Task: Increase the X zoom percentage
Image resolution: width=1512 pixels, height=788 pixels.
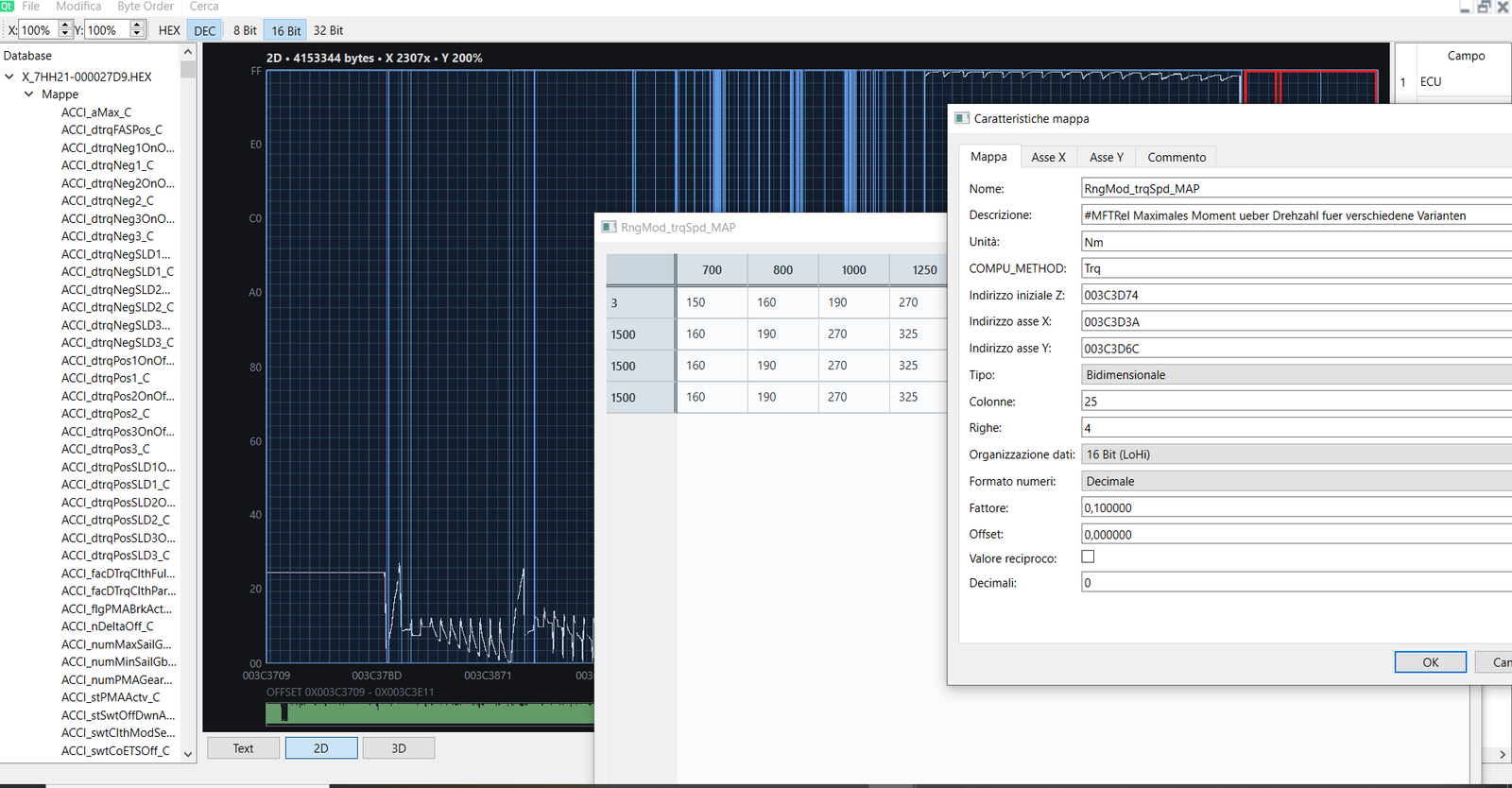Action: [x=65, y=26]
